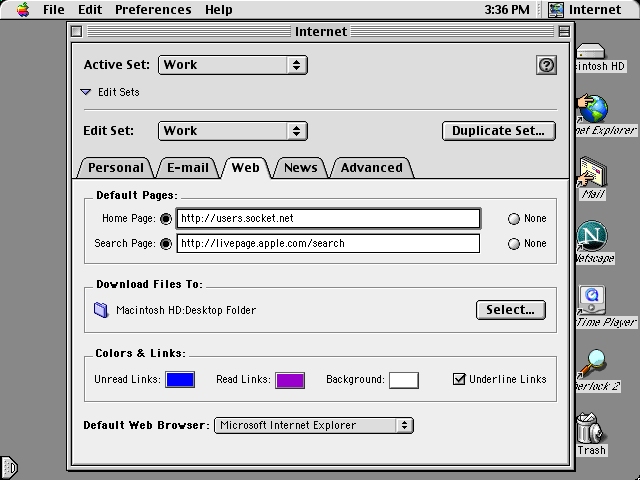Click the Home Page URL field
This screenshot has height=480, width=640.
pyautogui.click(x=328, y=219)
